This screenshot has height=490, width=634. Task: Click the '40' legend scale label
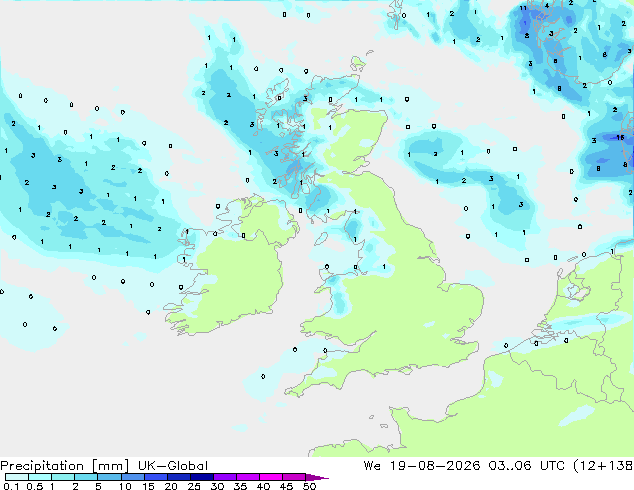[263, 486]
